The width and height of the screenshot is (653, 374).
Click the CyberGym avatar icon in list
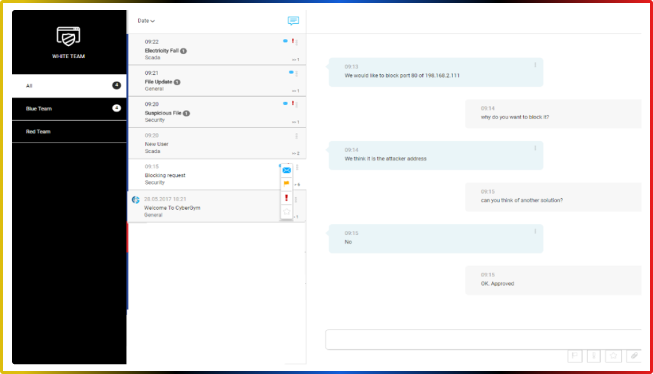pos(135,199)
